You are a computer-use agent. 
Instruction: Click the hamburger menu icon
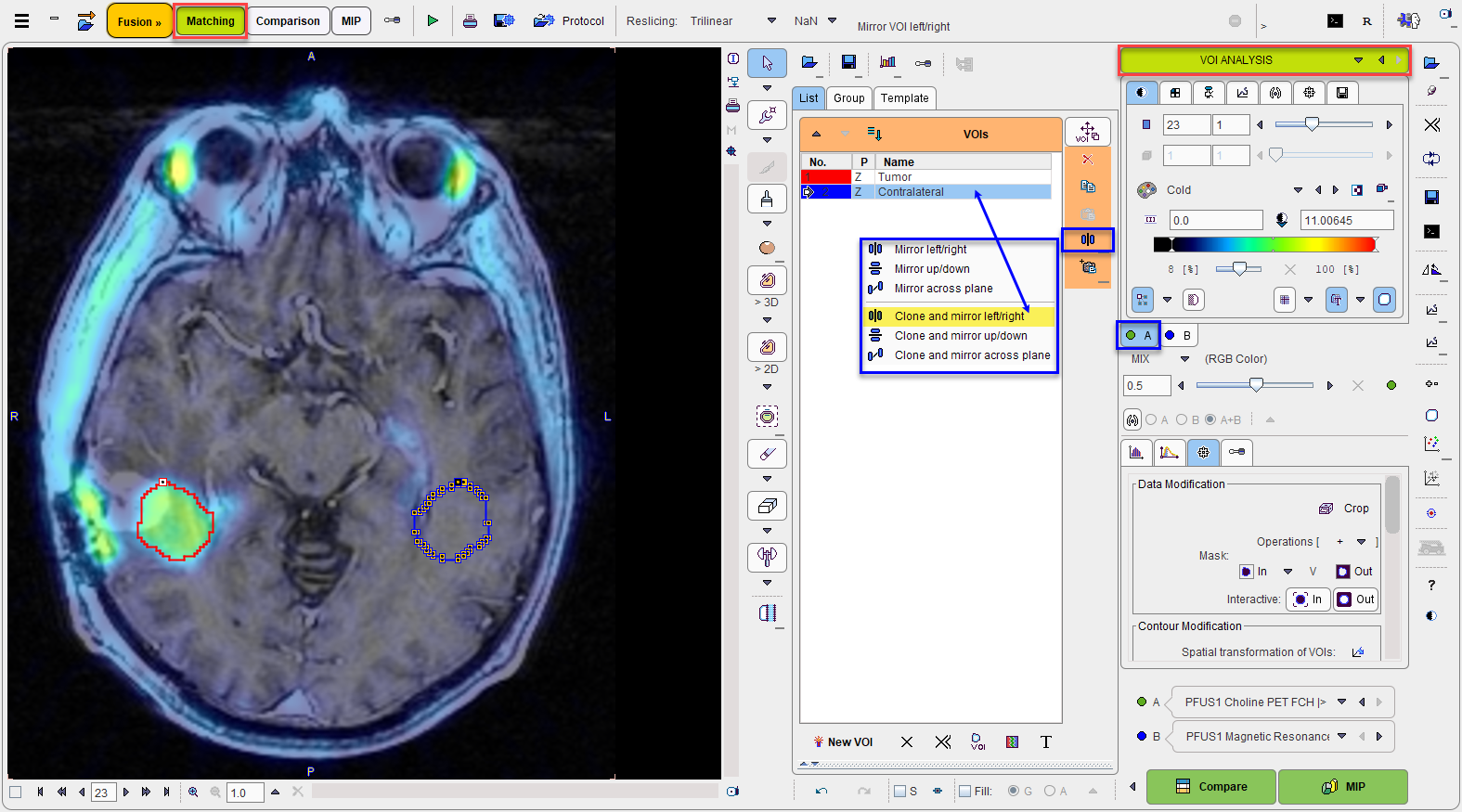tap(21, 20)
